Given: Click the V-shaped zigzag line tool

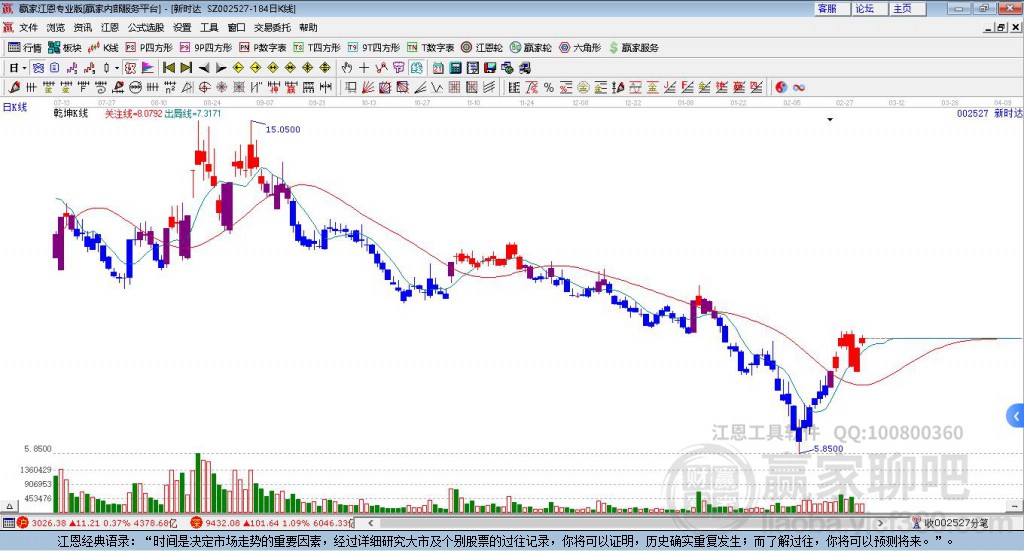Looking at the screenshot, I should click(437, 87).
